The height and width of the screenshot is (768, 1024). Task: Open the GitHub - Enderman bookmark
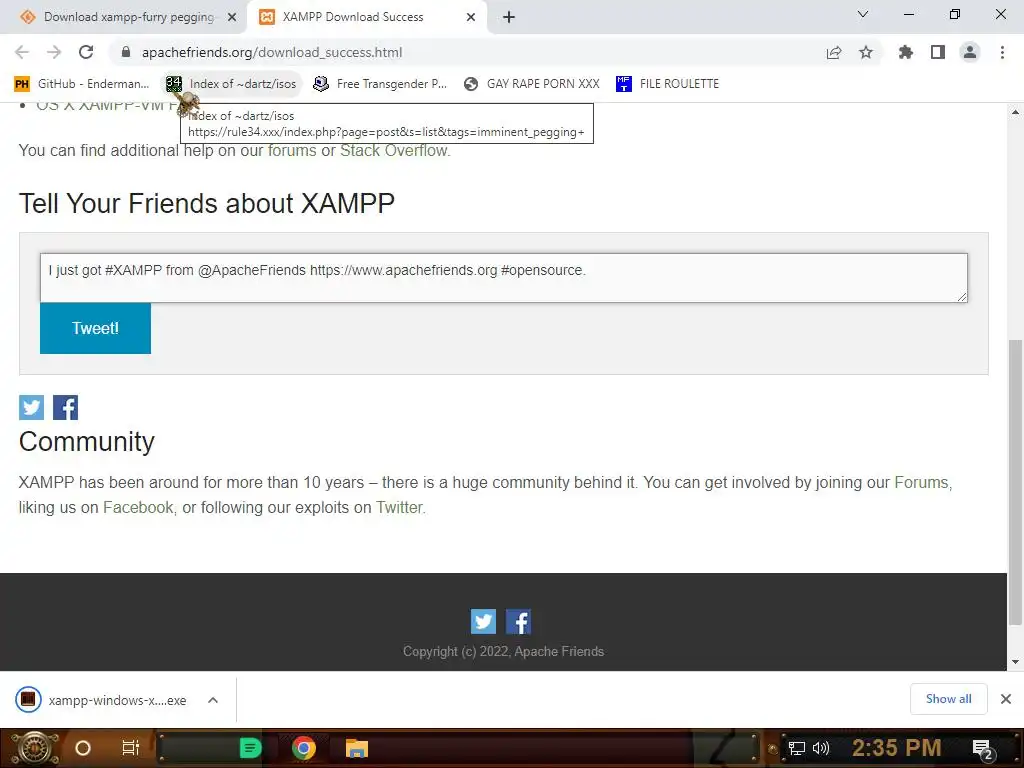(x=82, y=84)
